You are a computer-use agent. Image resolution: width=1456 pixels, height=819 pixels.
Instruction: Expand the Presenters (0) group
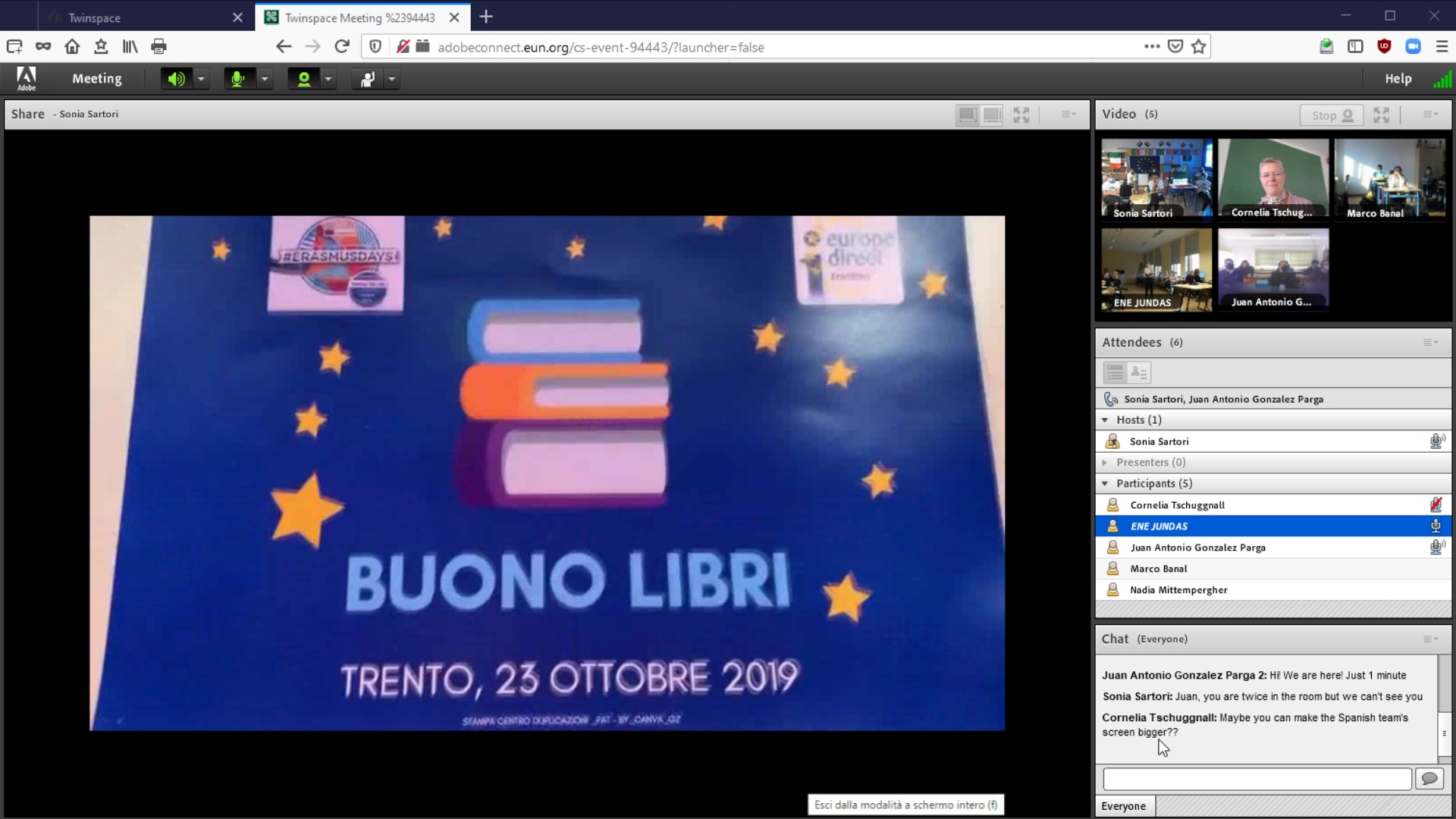tap(1105, 463)
